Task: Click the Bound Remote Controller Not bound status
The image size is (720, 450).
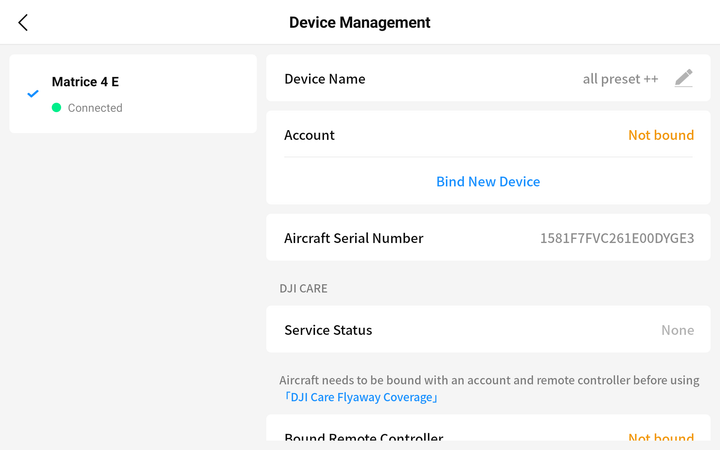Action: [x=661, y=438]
